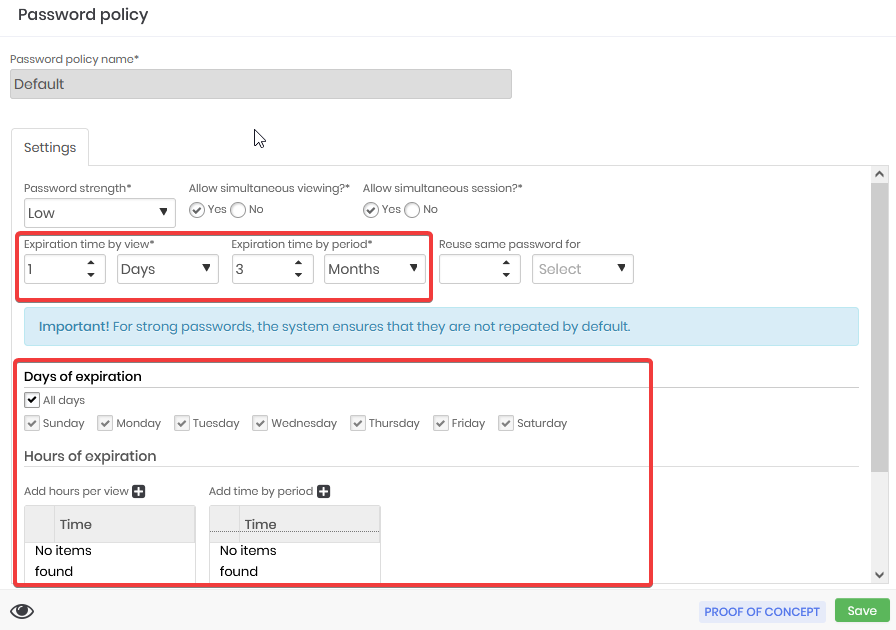
Task: Open the Days unit dropdown
Action: (167, 269)
